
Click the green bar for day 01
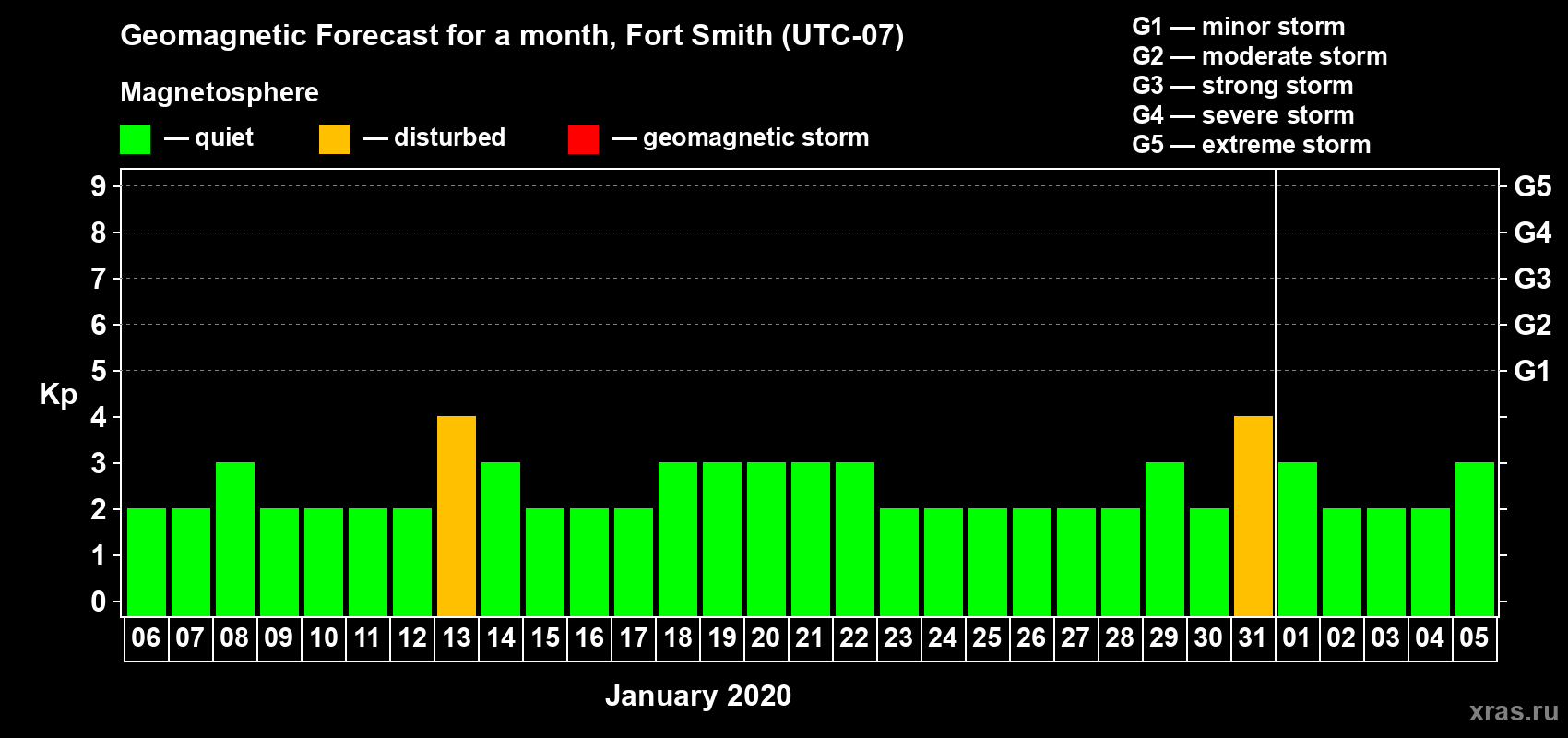(1298, 539)
